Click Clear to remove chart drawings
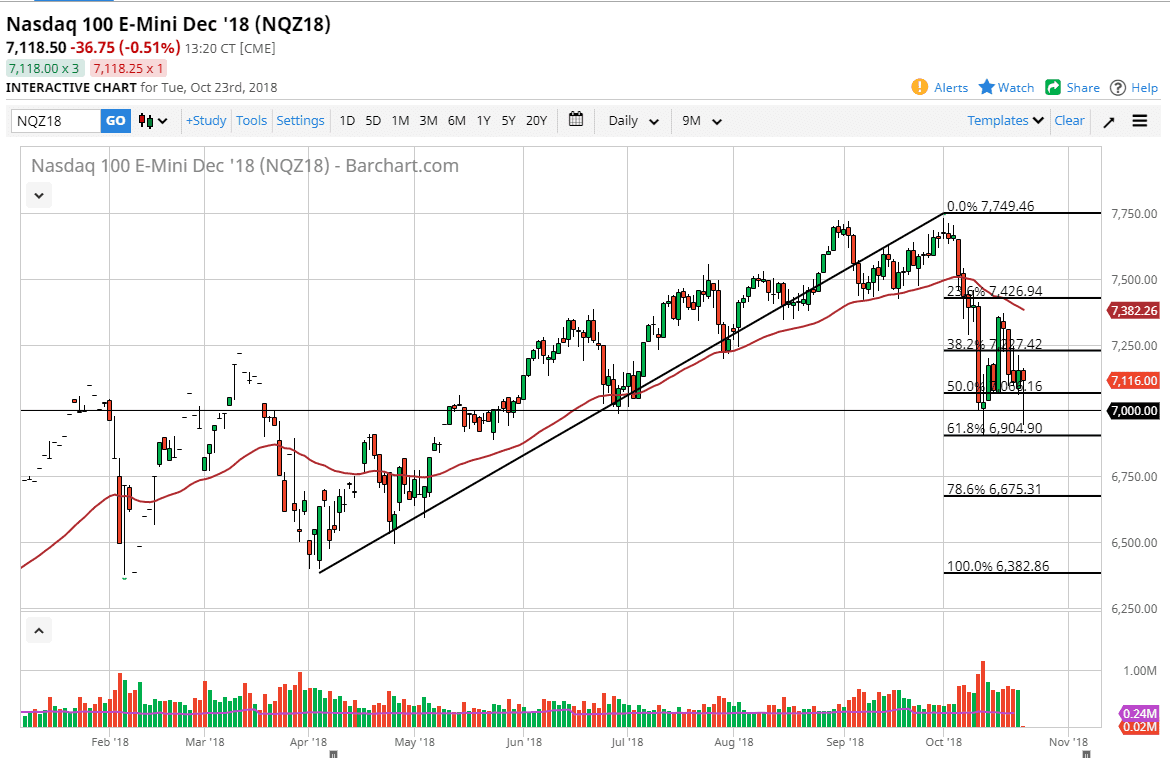Screen dimensions: 1170x758 (1069, 120)
